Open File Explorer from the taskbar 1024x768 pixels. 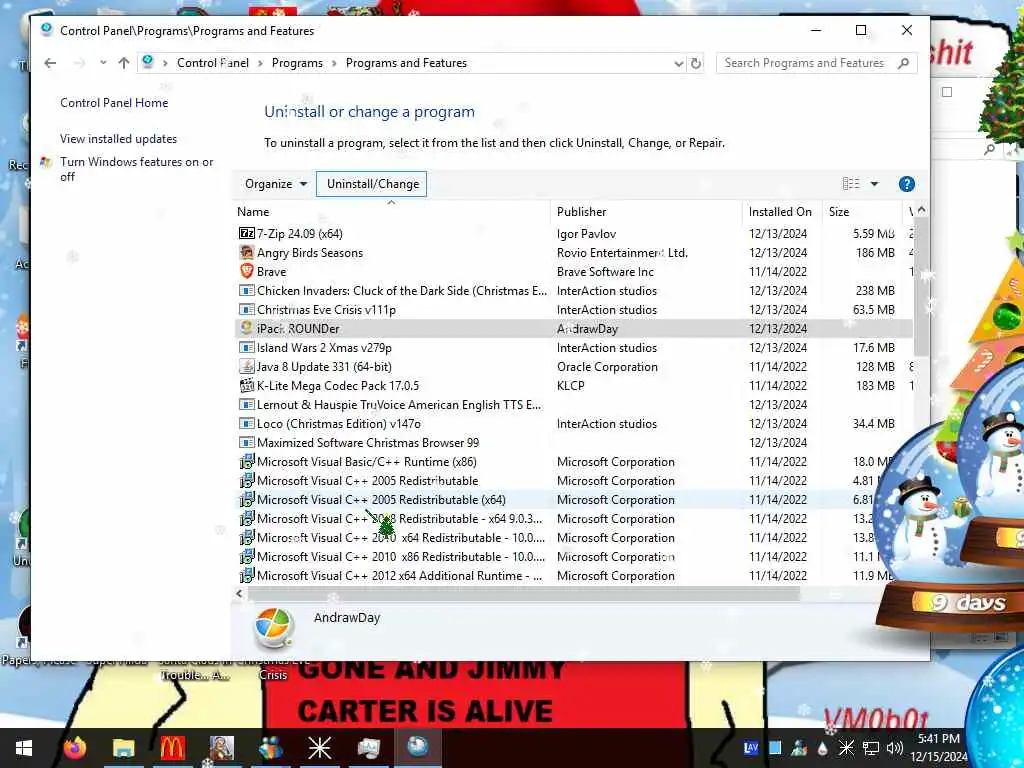[x=123, y=748]
